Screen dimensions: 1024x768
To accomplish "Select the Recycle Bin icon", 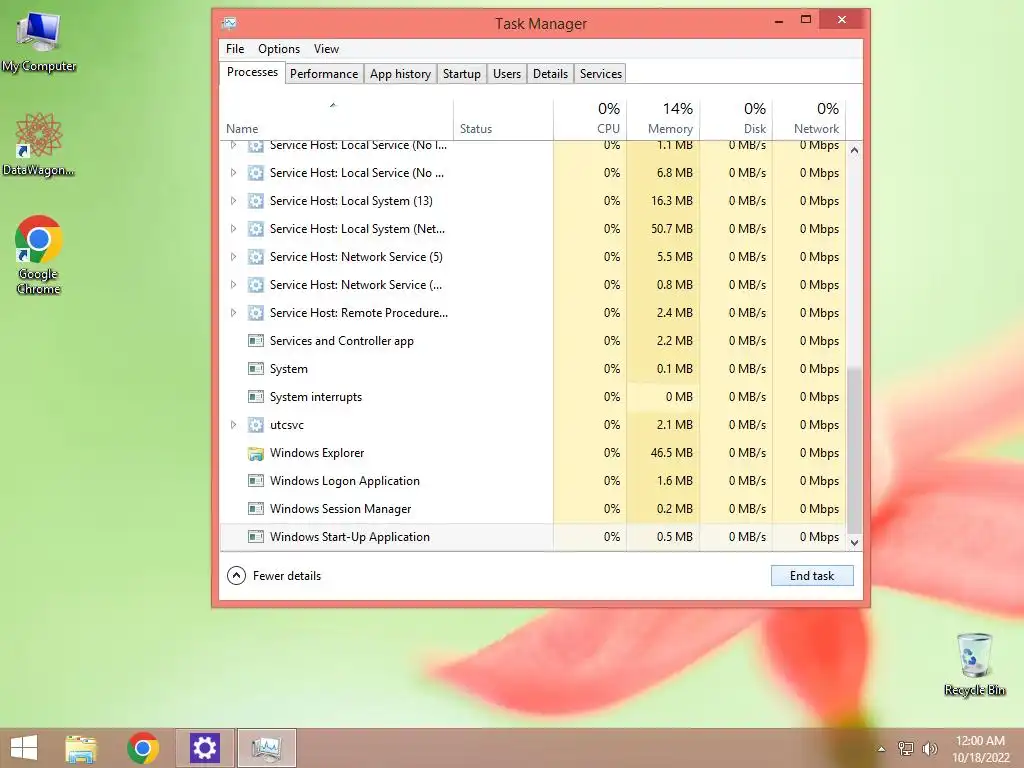I will 974,665.
